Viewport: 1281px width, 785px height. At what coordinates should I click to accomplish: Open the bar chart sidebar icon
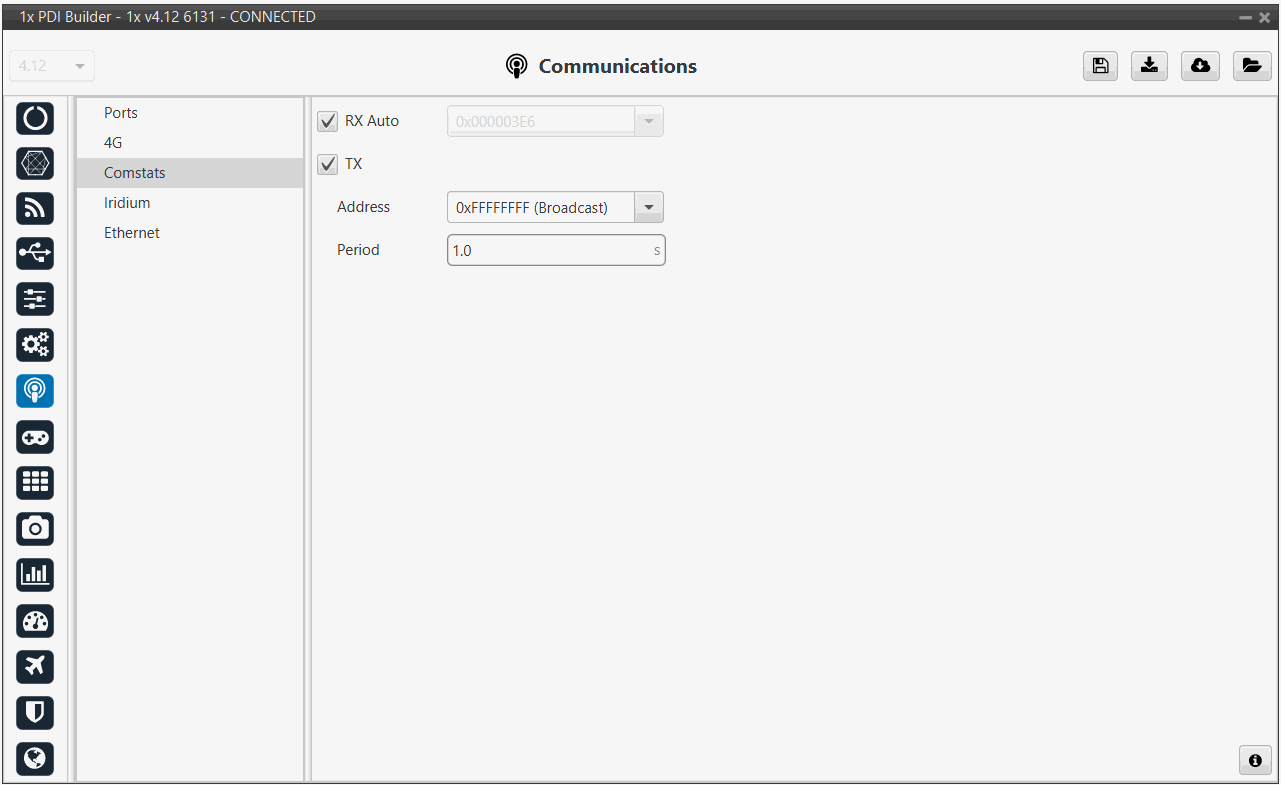point(35,574)
